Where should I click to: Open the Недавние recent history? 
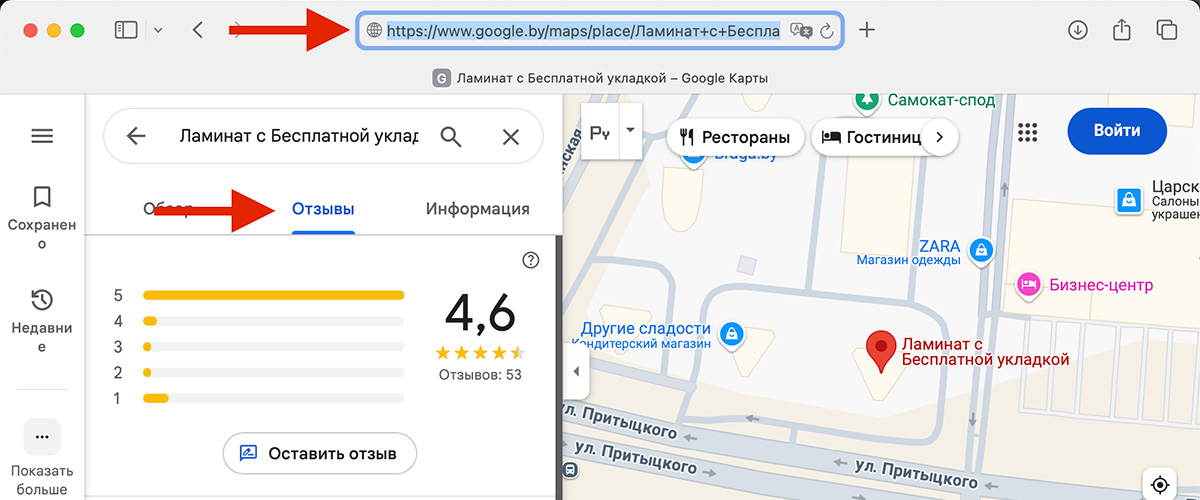(x=42, y=320)
